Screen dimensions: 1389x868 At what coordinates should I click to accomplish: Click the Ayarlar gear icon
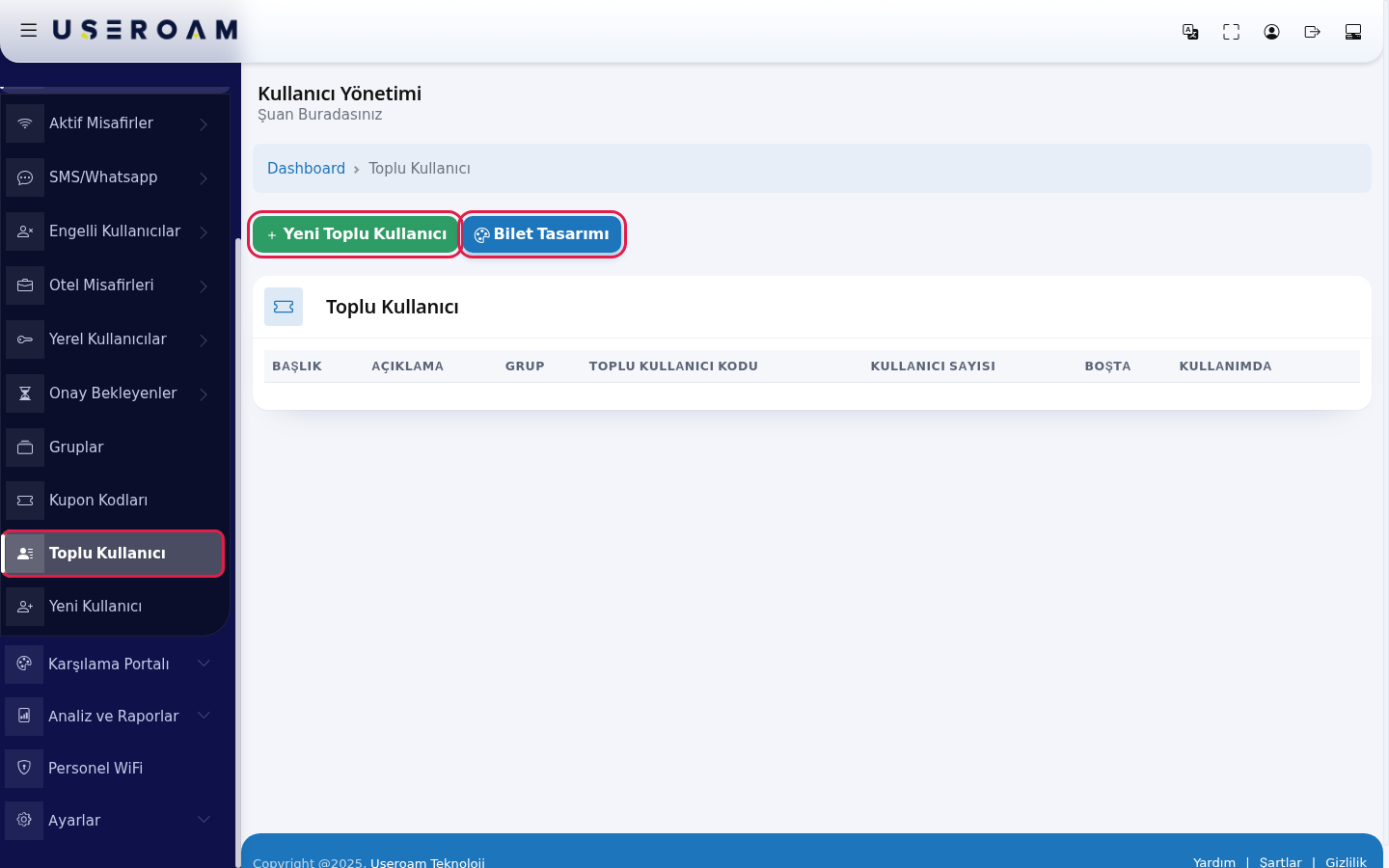24,820
